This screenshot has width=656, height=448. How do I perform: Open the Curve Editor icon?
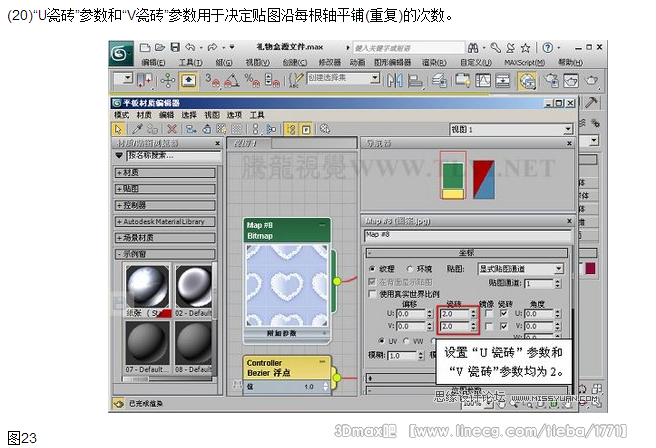pyautogui.click(x=483, y=80)
